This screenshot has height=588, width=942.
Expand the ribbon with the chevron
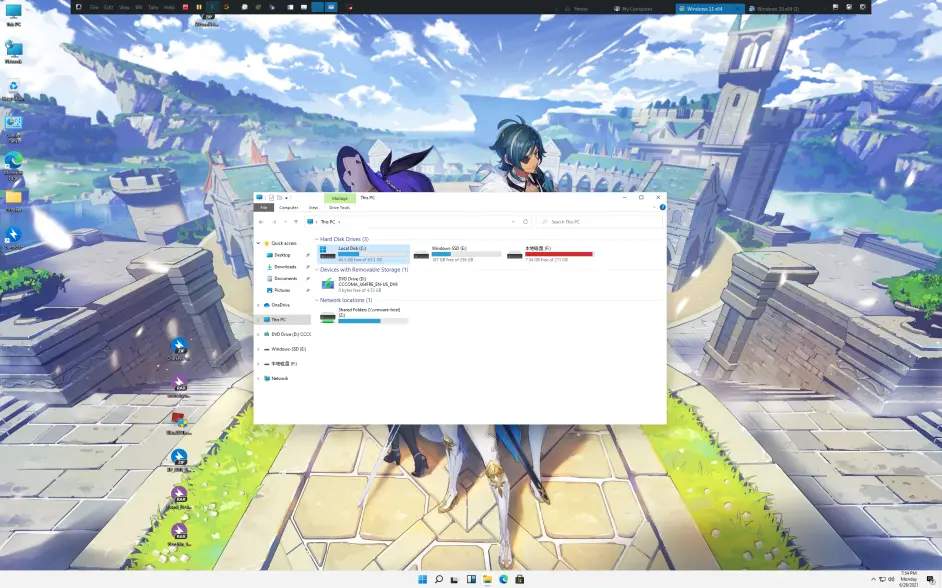[x=654, y=207]
